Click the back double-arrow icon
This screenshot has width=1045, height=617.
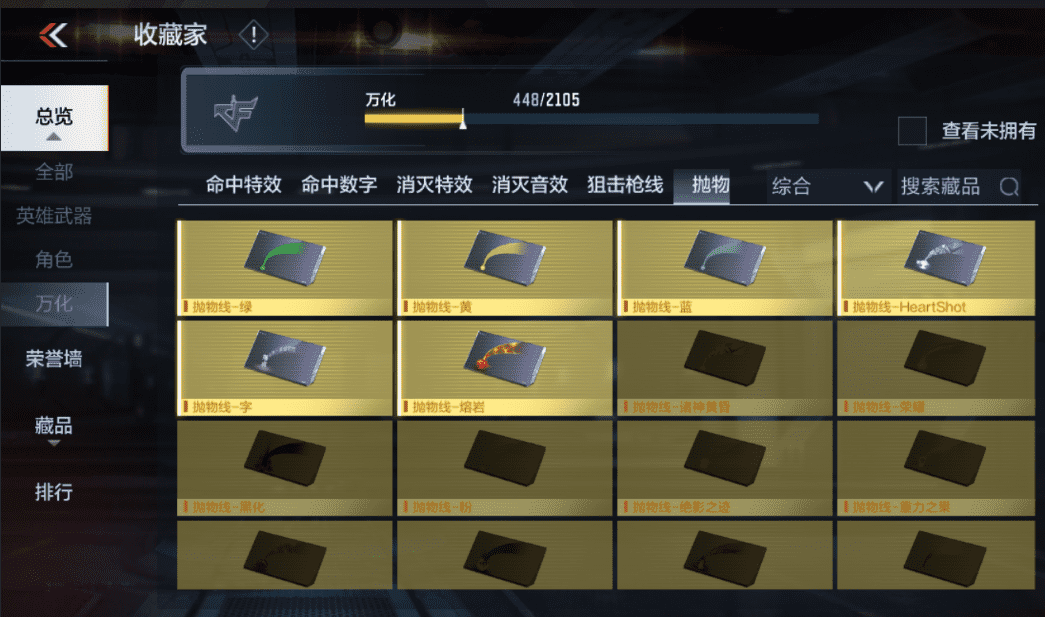[53, 35]
